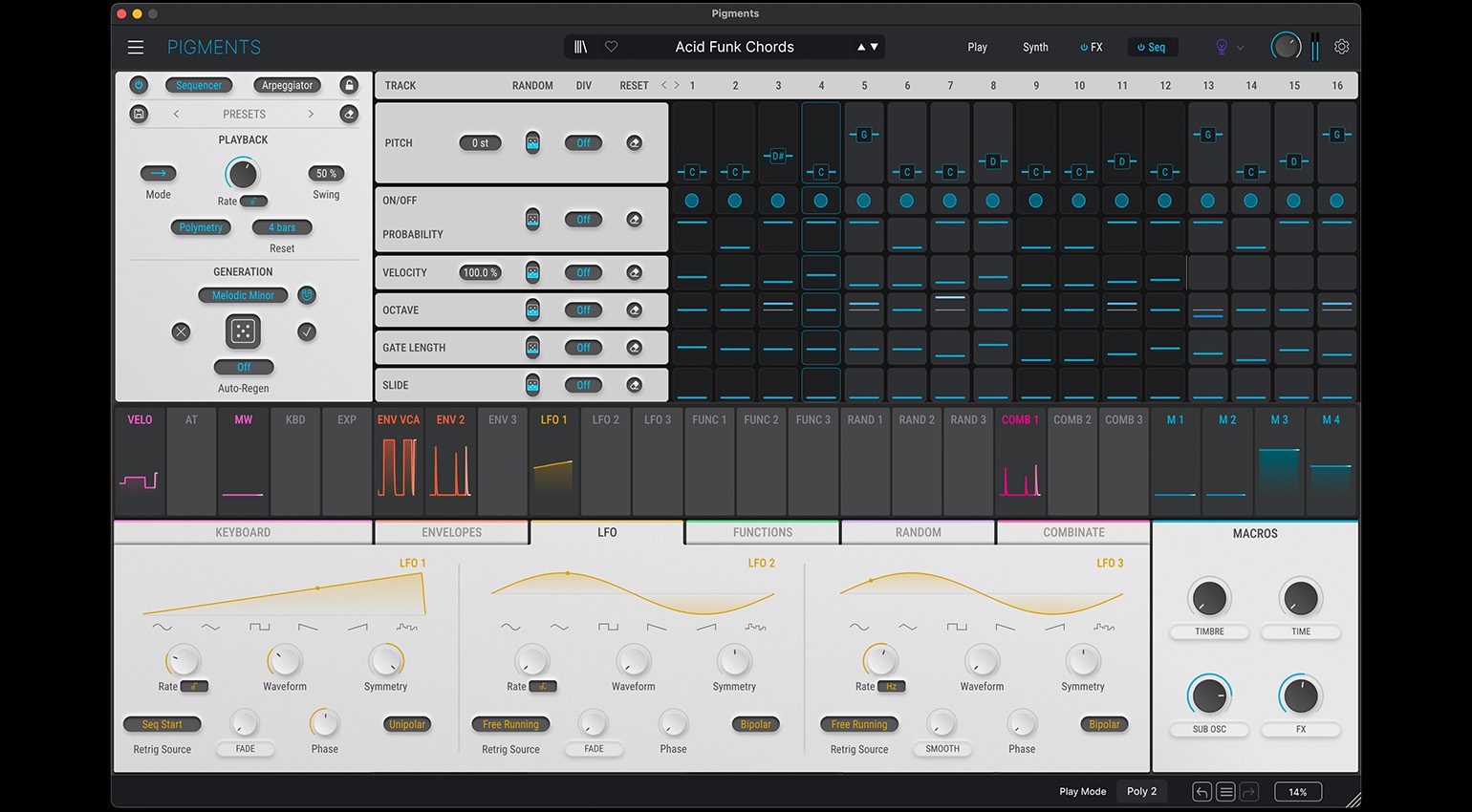This screenshot has width=1472, height=812.
Task: Open the Poly 2 play mode selector
Action: tap(1141, 791)
